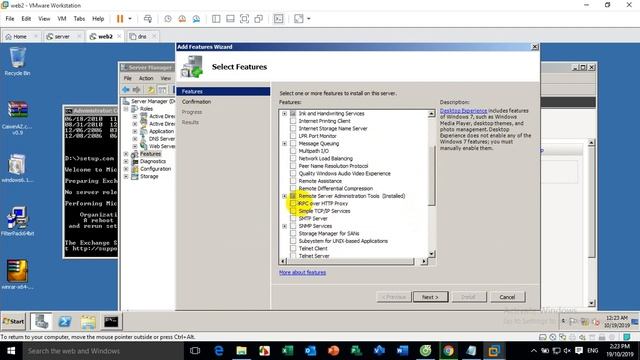The width and height of the screenshot is (640, 360).
Task: Select Telnet Server feature label
Action: [x=314, y=256]
